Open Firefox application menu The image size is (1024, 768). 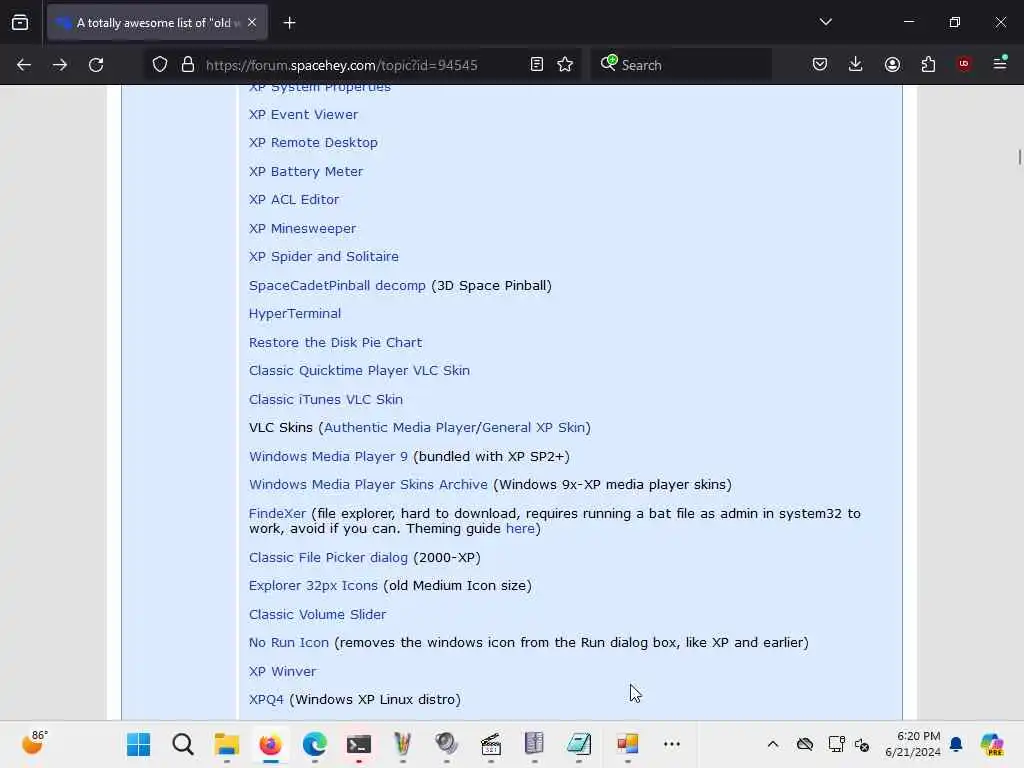click(1000, 63)
